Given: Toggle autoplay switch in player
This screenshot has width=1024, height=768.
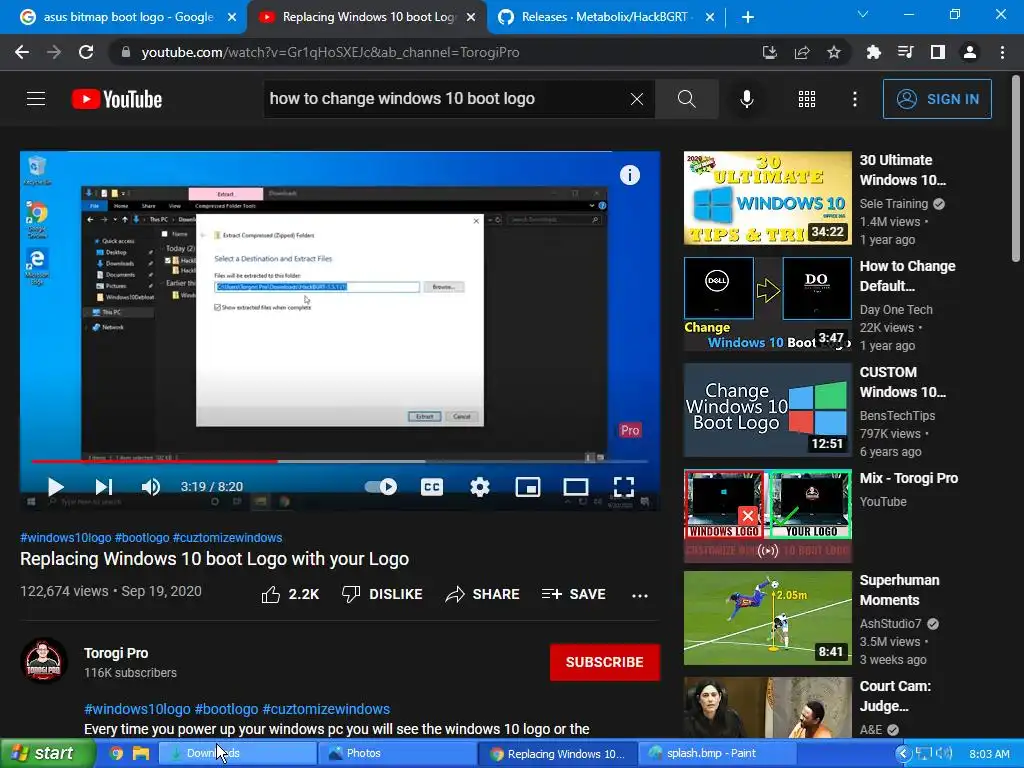Looking at the screenshot, I should click(x=381, y=487).
